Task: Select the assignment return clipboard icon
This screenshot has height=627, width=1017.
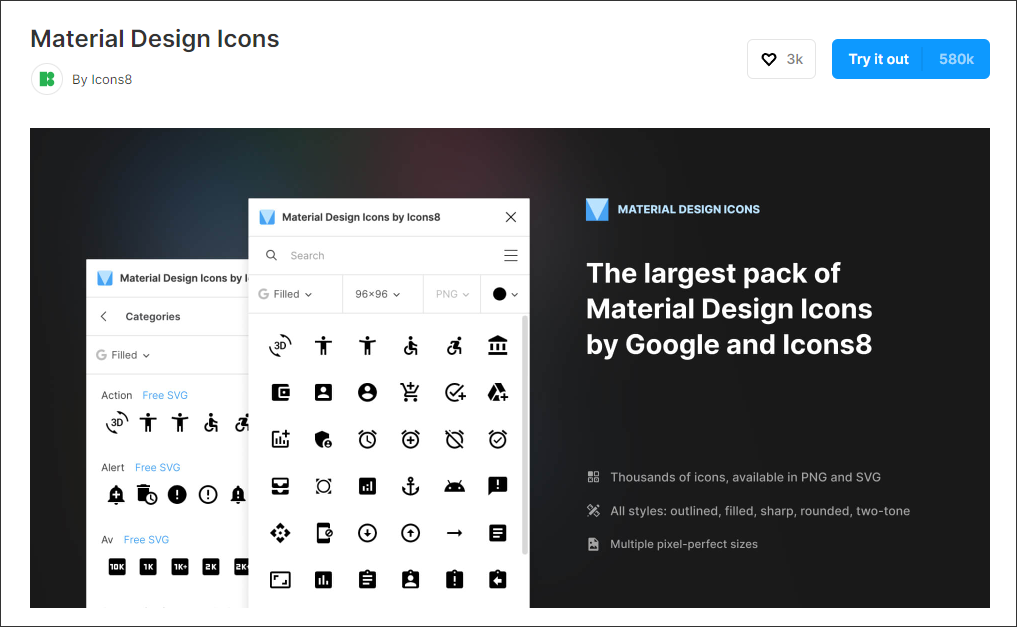Action: (497, 579)
